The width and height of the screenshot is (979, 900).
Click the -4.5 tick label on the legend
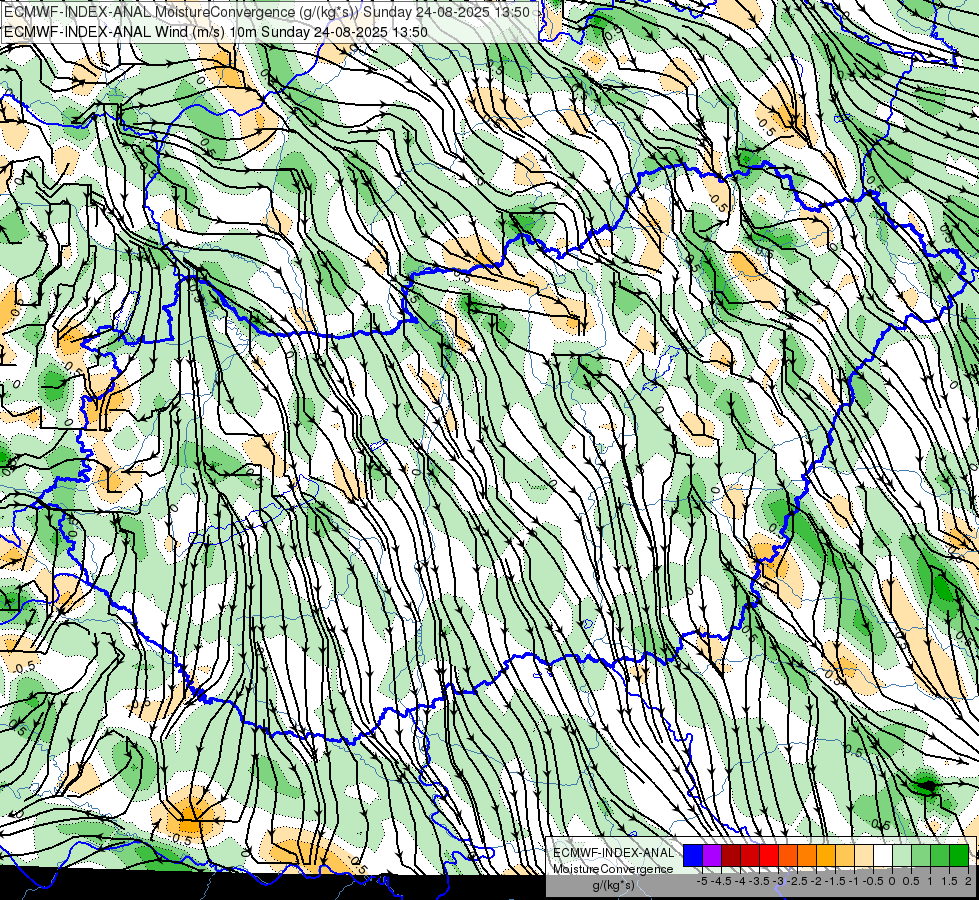(721, 881)
